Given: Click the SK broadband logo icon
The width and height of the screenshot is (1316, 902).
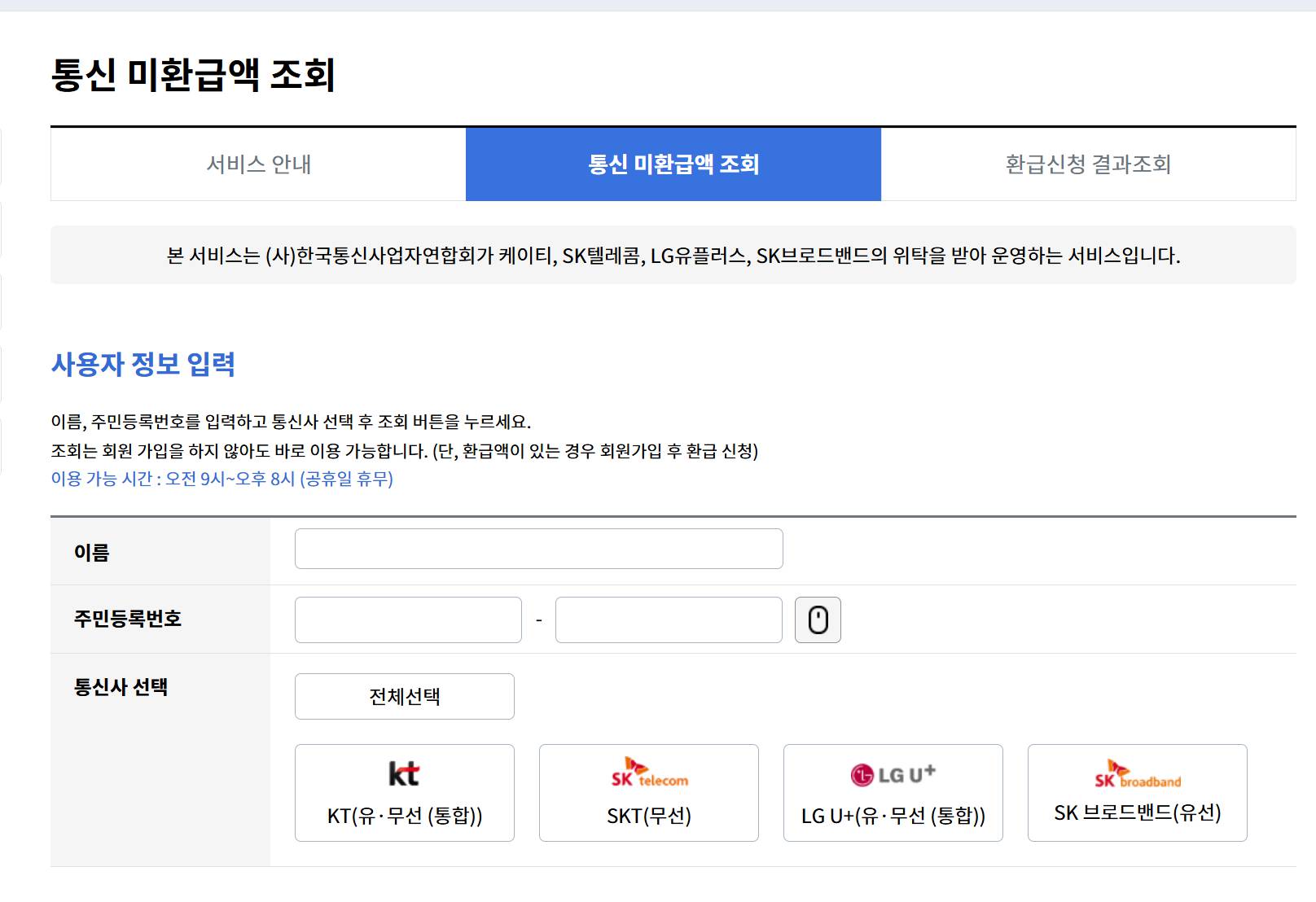Looking at the screenshot, I should coord(1138,775).
